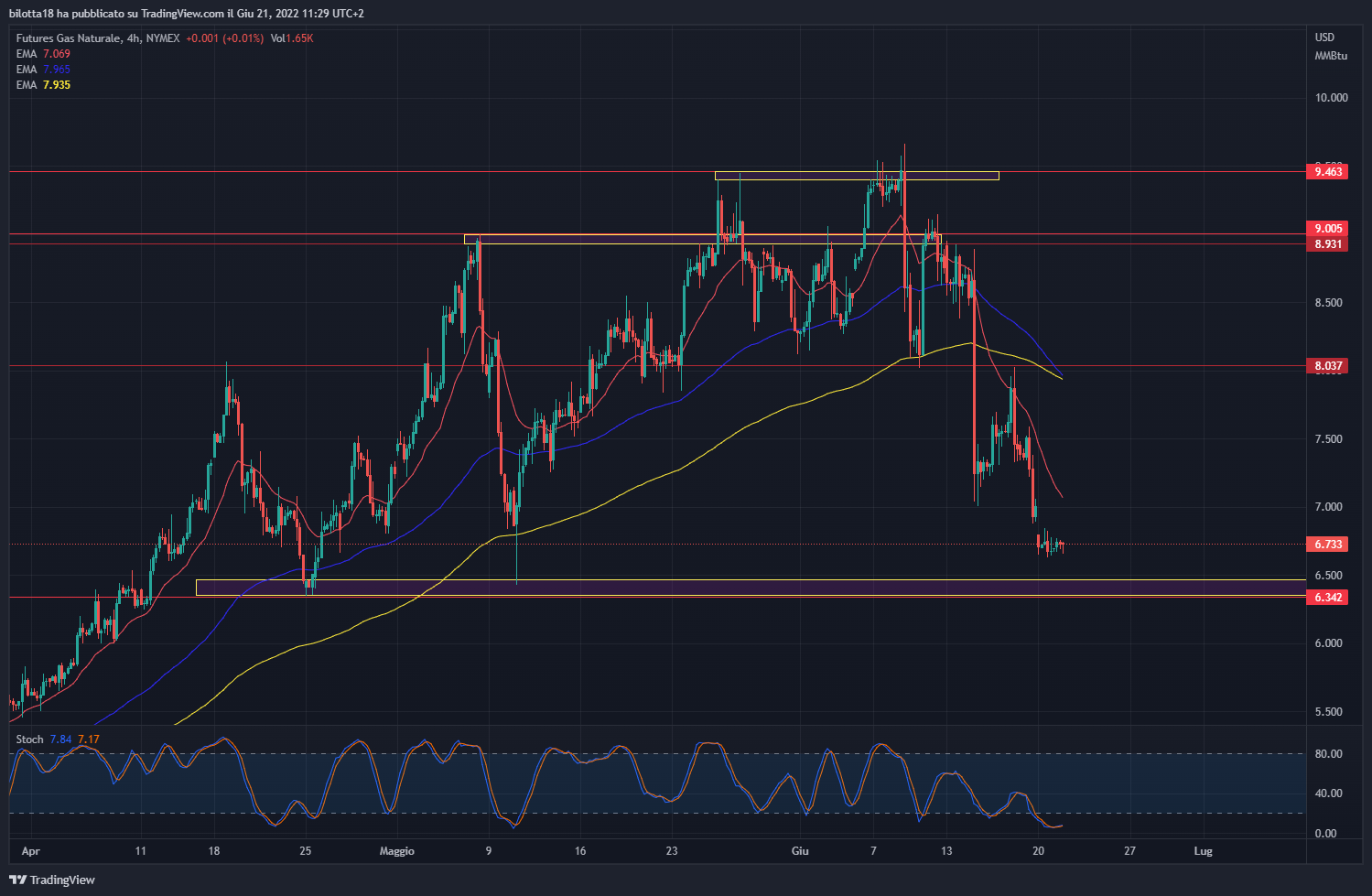Click the 7.000 price axis tick
This screenshot has width=1372, height=896.
[1328, 507]
